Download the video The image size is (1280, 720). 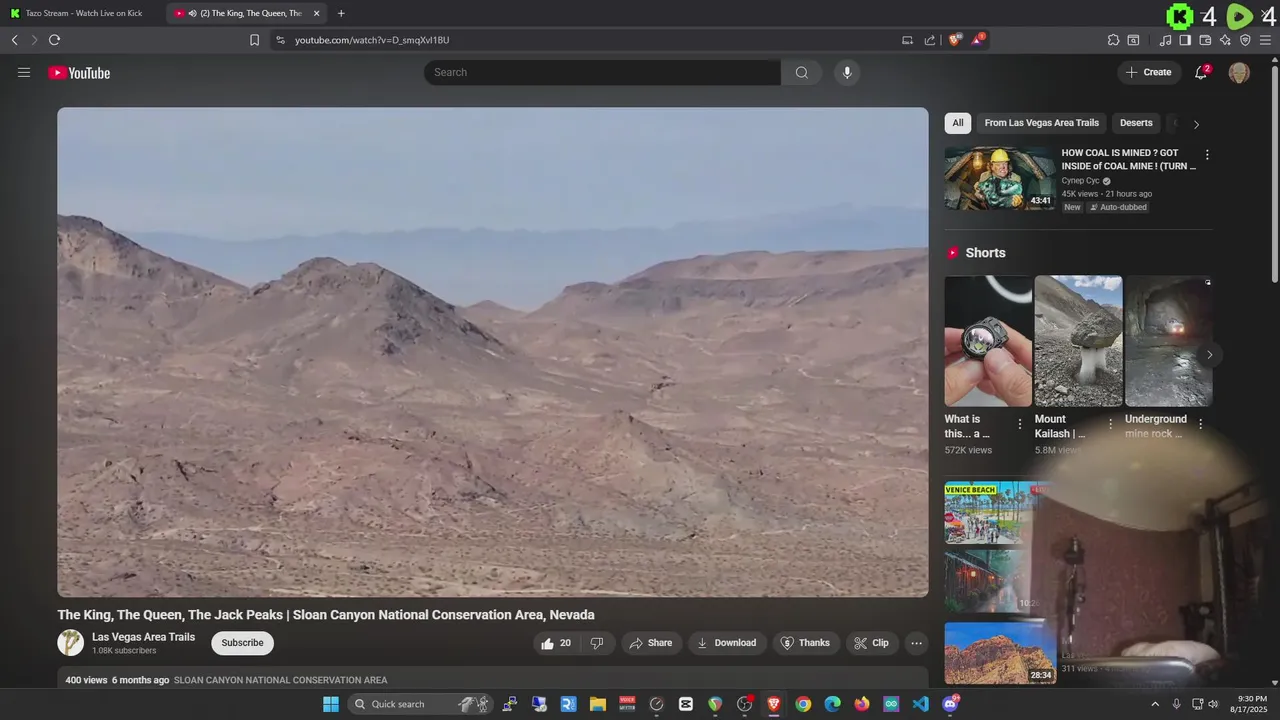[x=727, y=643]
